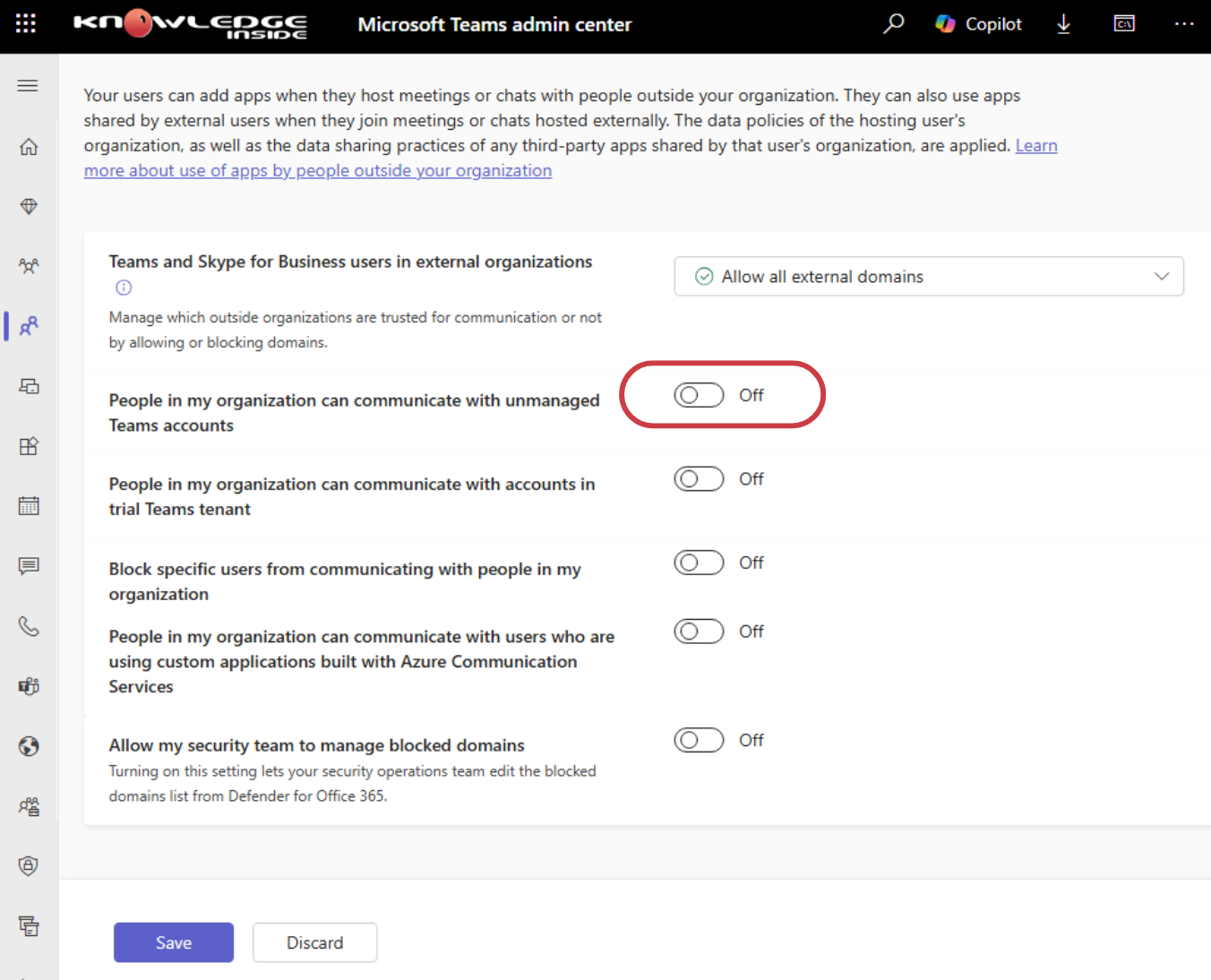
Task: Open the app launcher waffle icon
Action: click(26, 24)
